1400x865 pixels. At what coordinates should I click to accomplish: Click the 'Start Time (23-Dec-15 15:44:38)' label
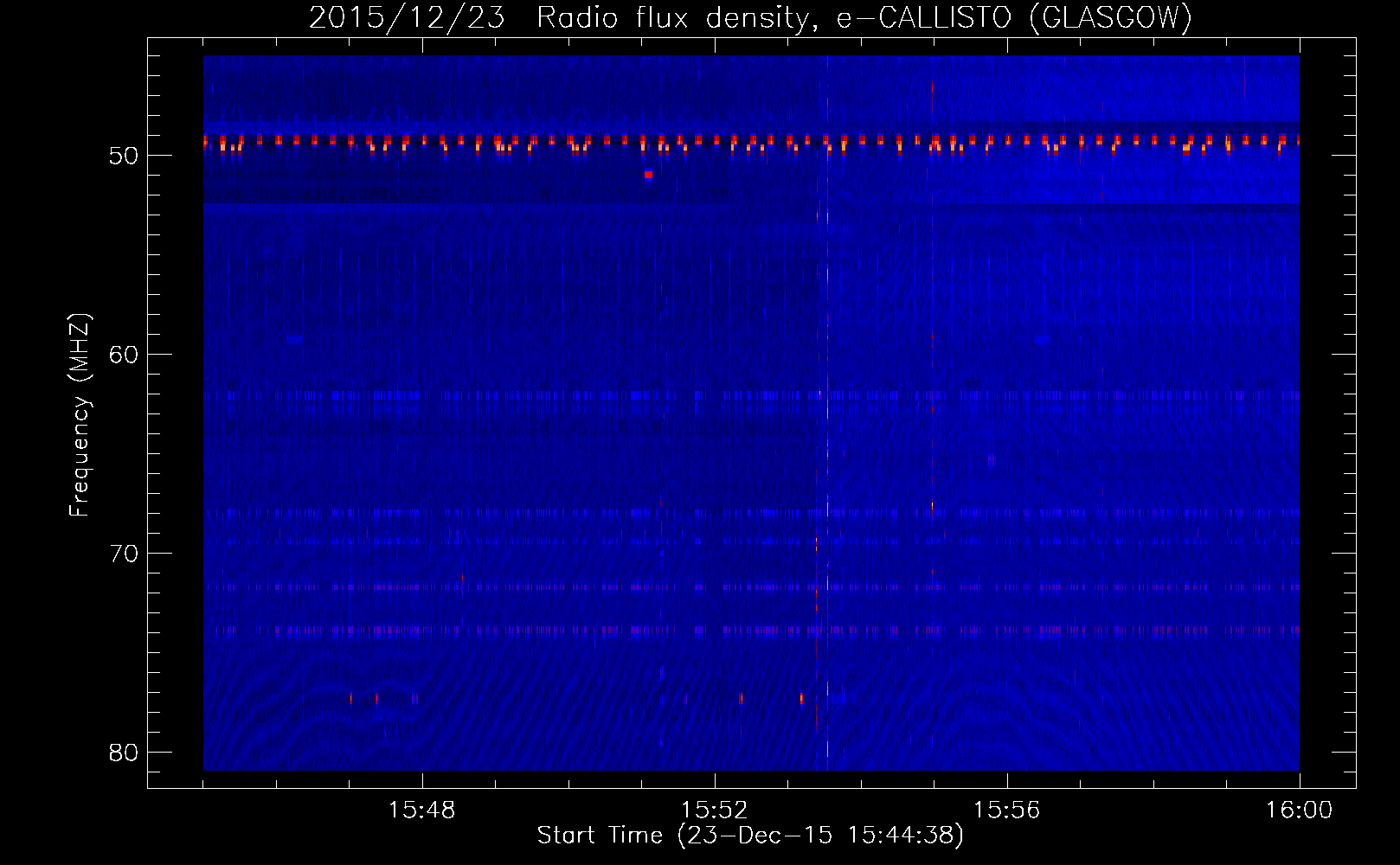tap(750, 836)
